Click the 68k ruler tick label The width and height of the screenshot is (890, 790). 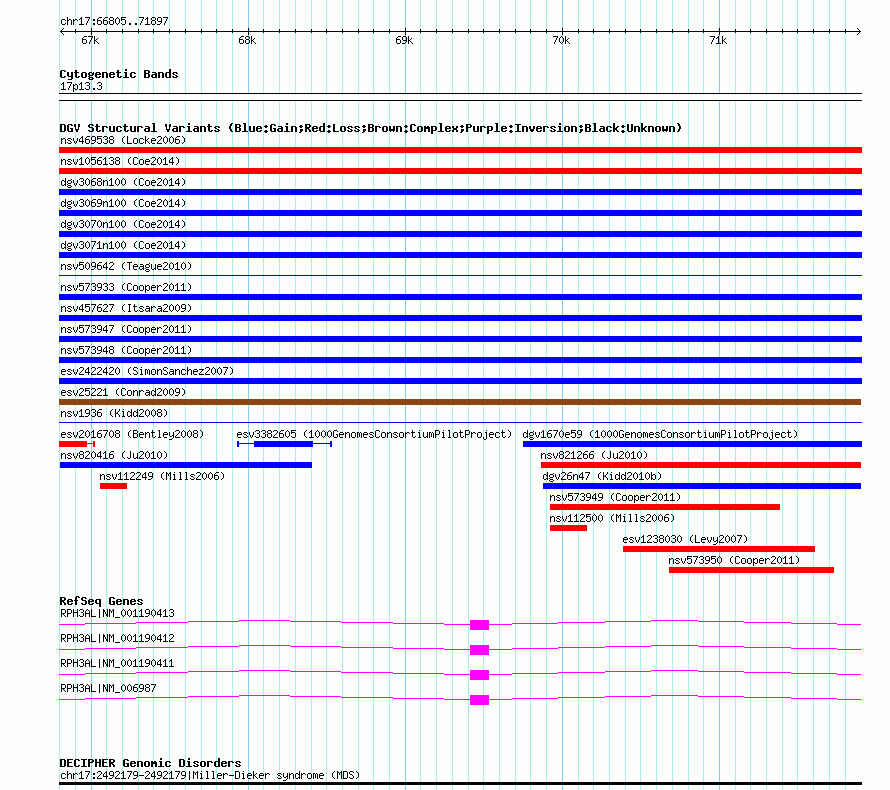[247, 40]
